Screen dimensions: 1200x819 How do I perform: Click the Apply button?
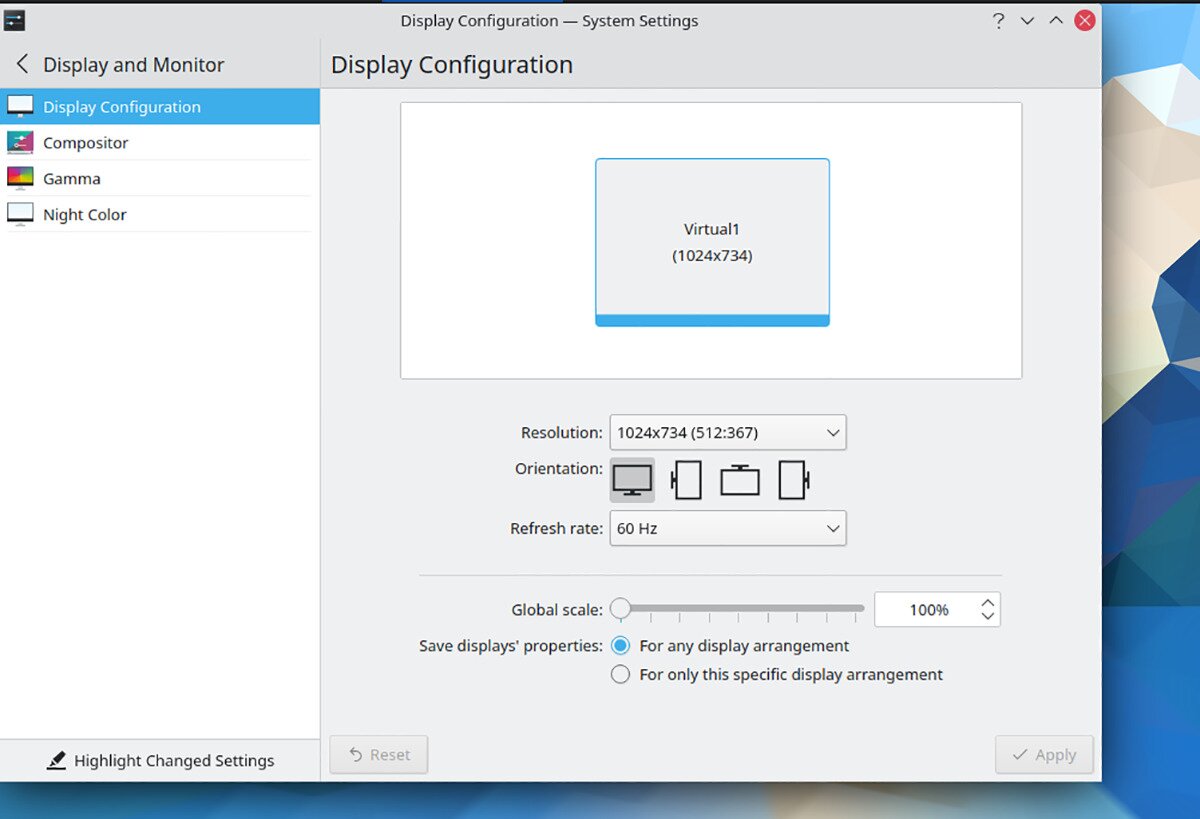[x=1044, y=754]
